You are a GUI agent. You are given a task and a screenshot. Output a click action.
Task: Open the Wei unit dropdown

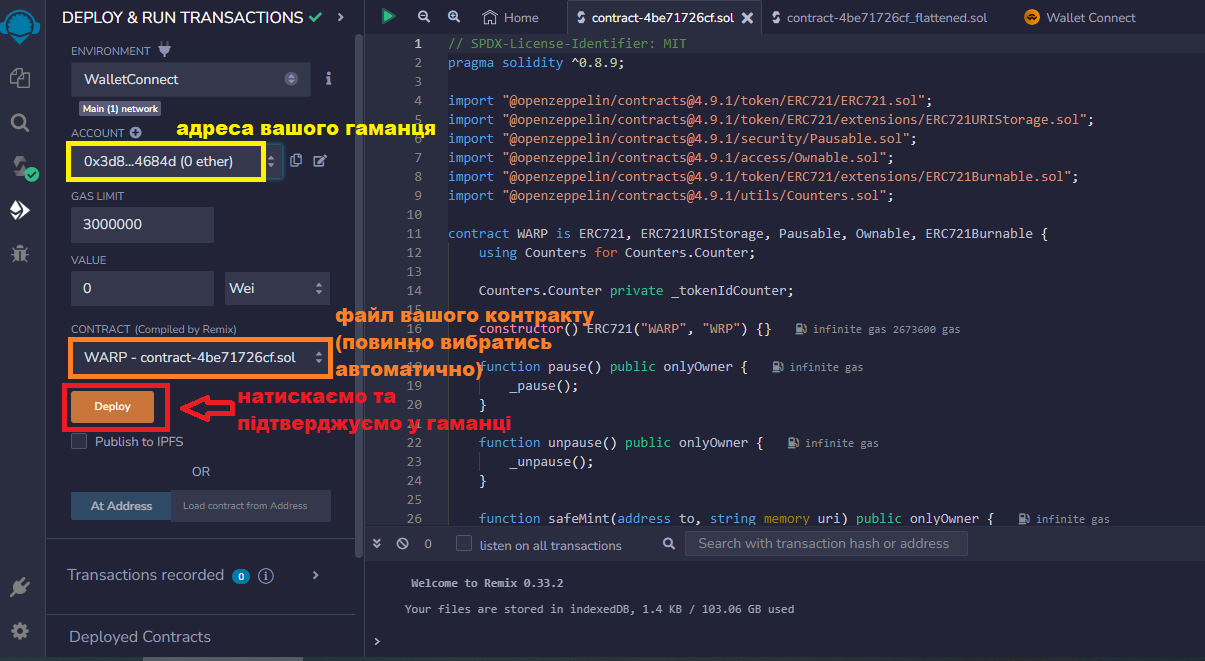coord(277,288)
